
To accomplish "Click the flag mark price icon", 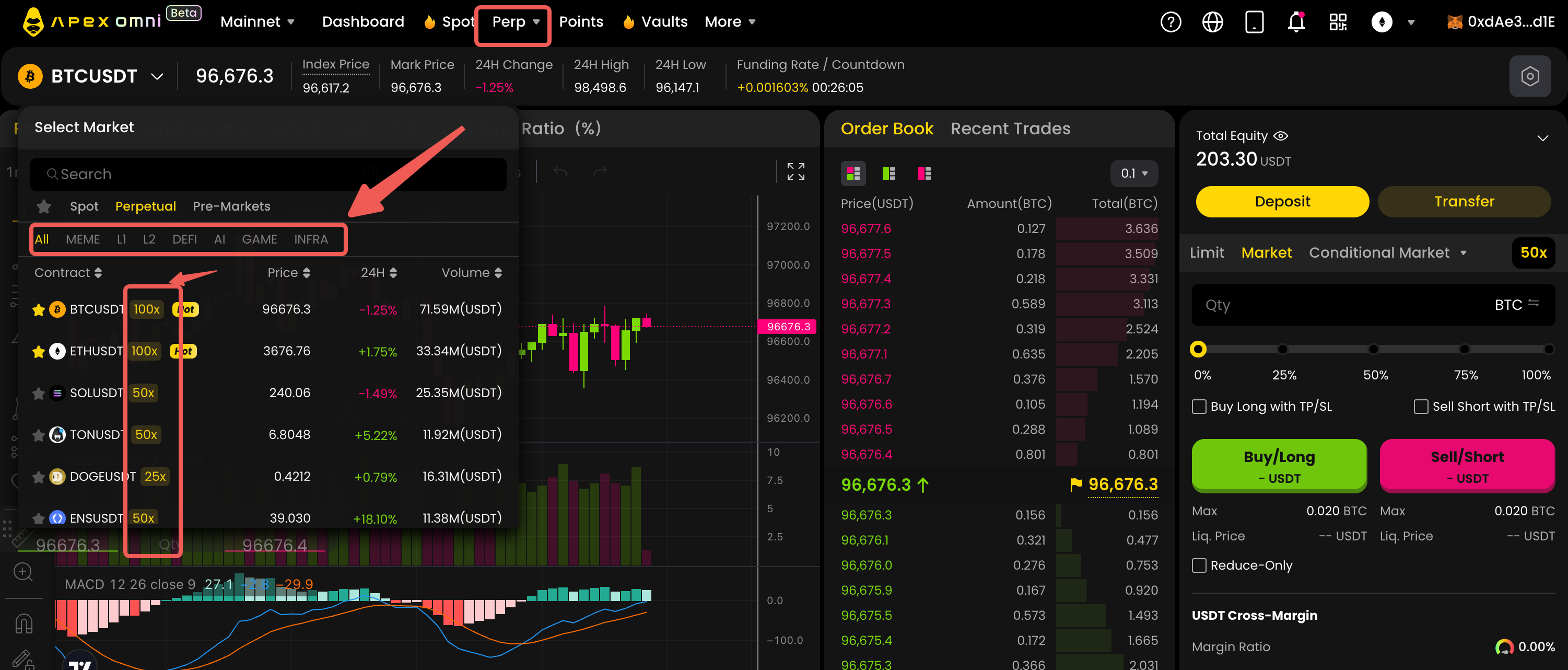I will [1076, 484].
